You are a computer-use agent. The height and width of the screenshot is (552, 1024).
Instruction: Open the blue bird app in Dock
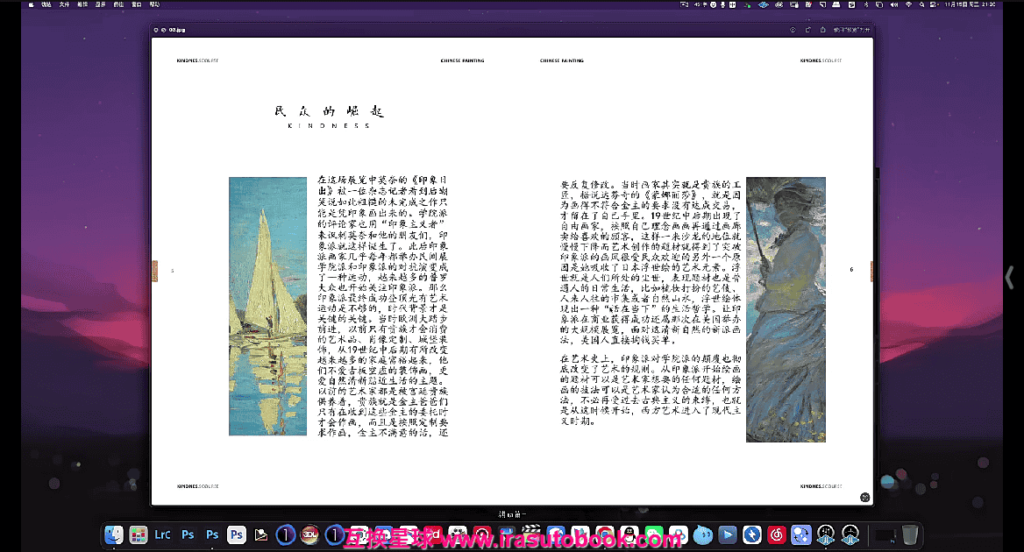[703, 535]
